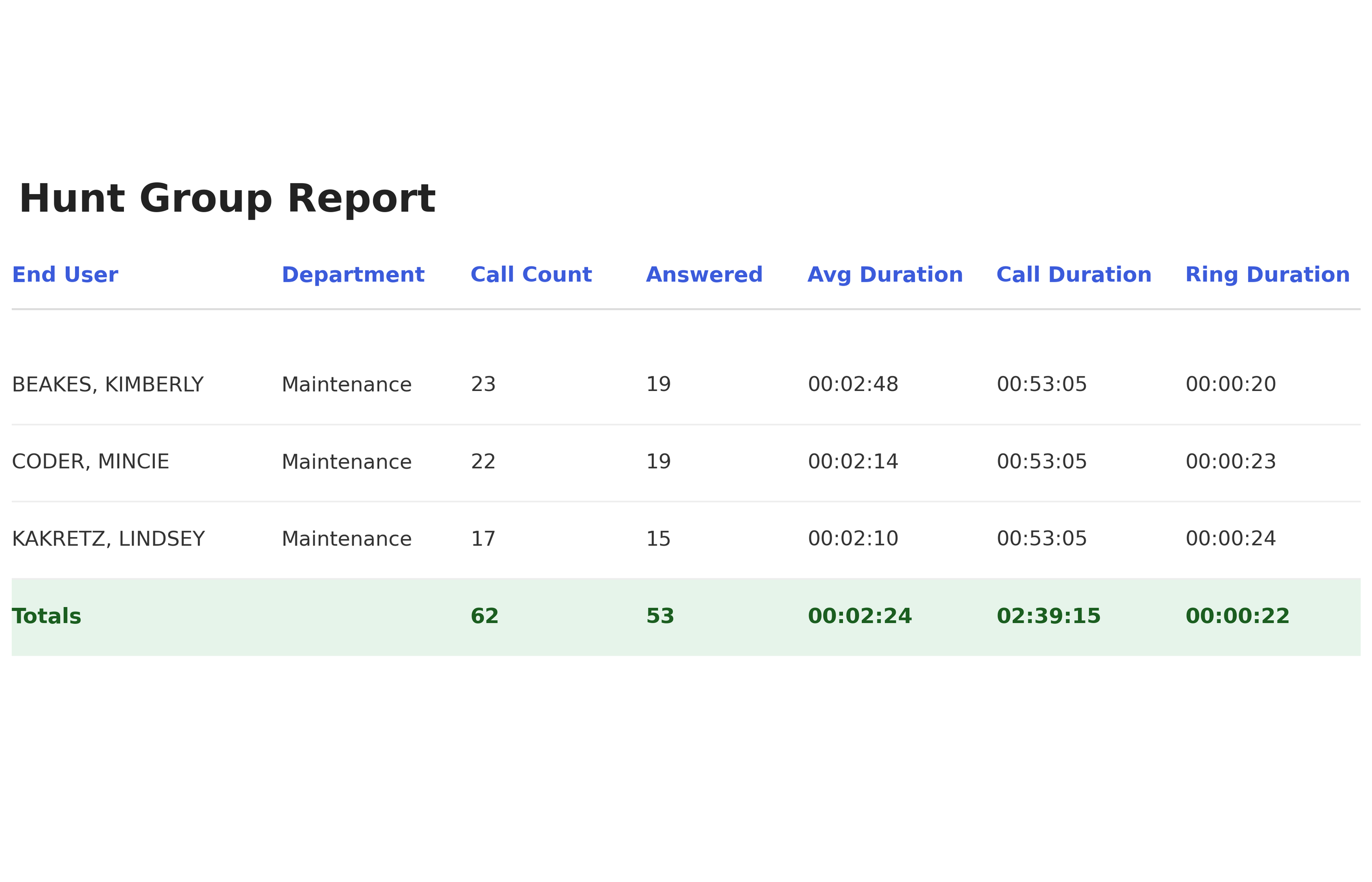The width and height of the screenshot is (1372, 882).
Task: Select Mincie's ring duration 00:00:23
Action: pos(1230,462)
